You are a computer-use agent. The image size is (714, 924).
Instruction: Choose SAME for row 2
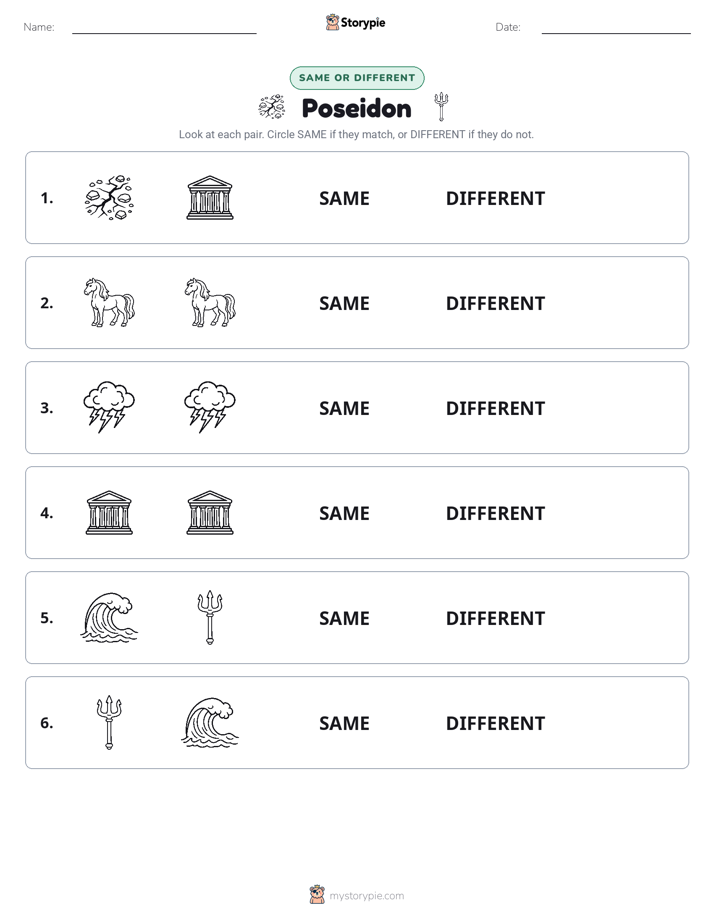pyautogui.click(x=344, y=303)
